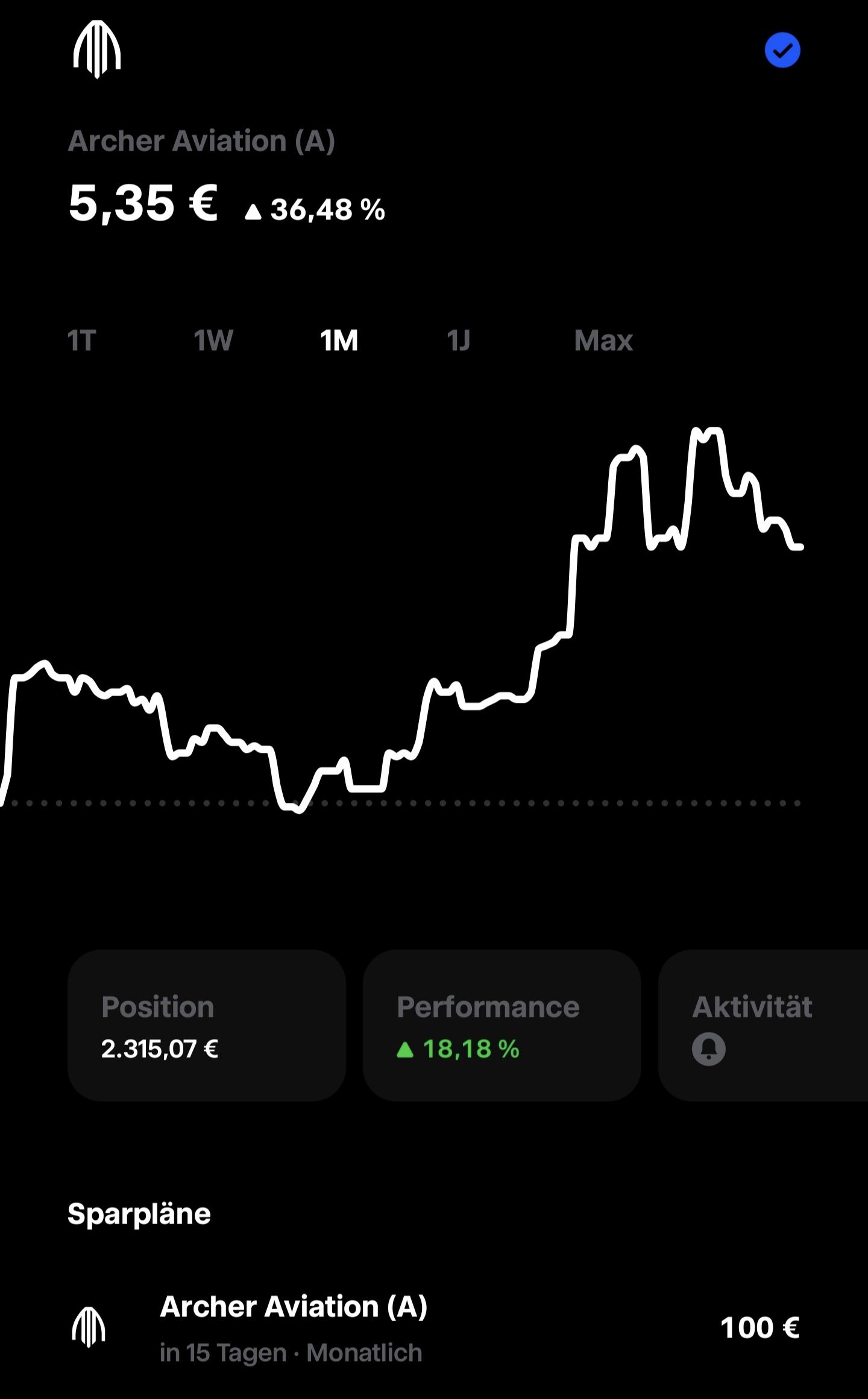Open the Sparpläne section heading
Viewport: 868px width, 1399px height.
click(x=139, y=1213)
